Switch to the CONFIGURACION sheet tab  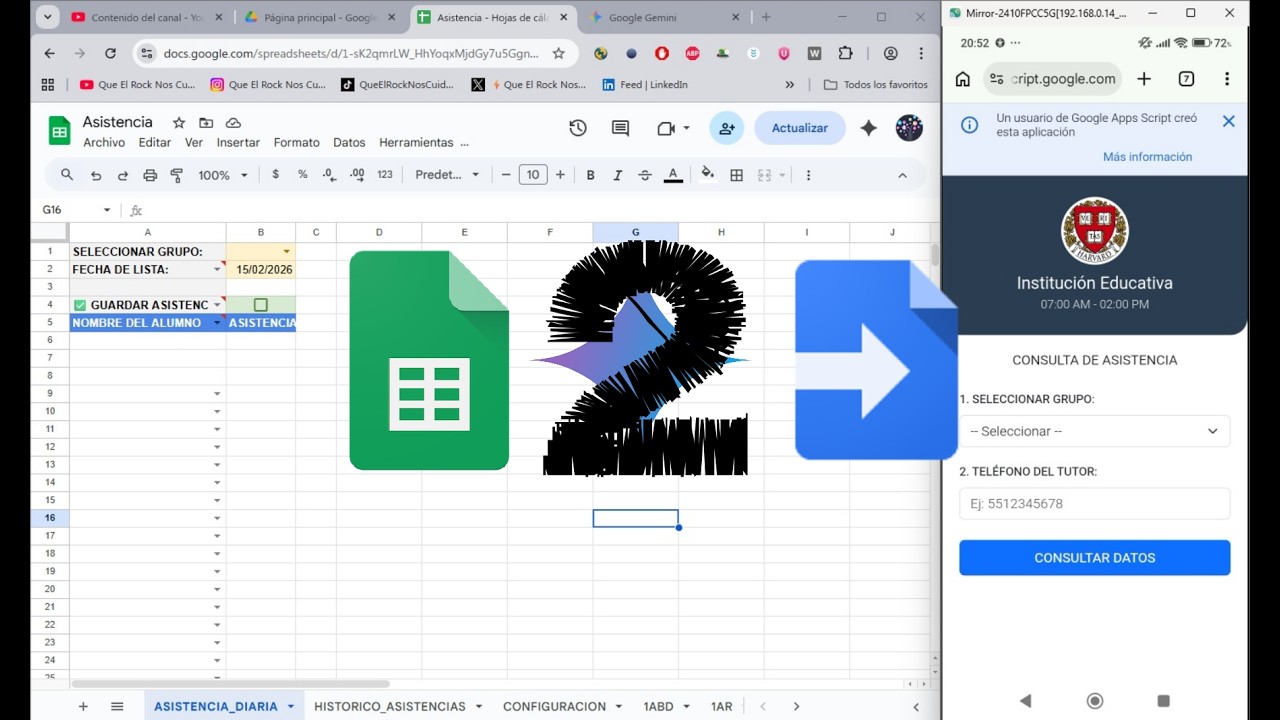pos(554,706)
